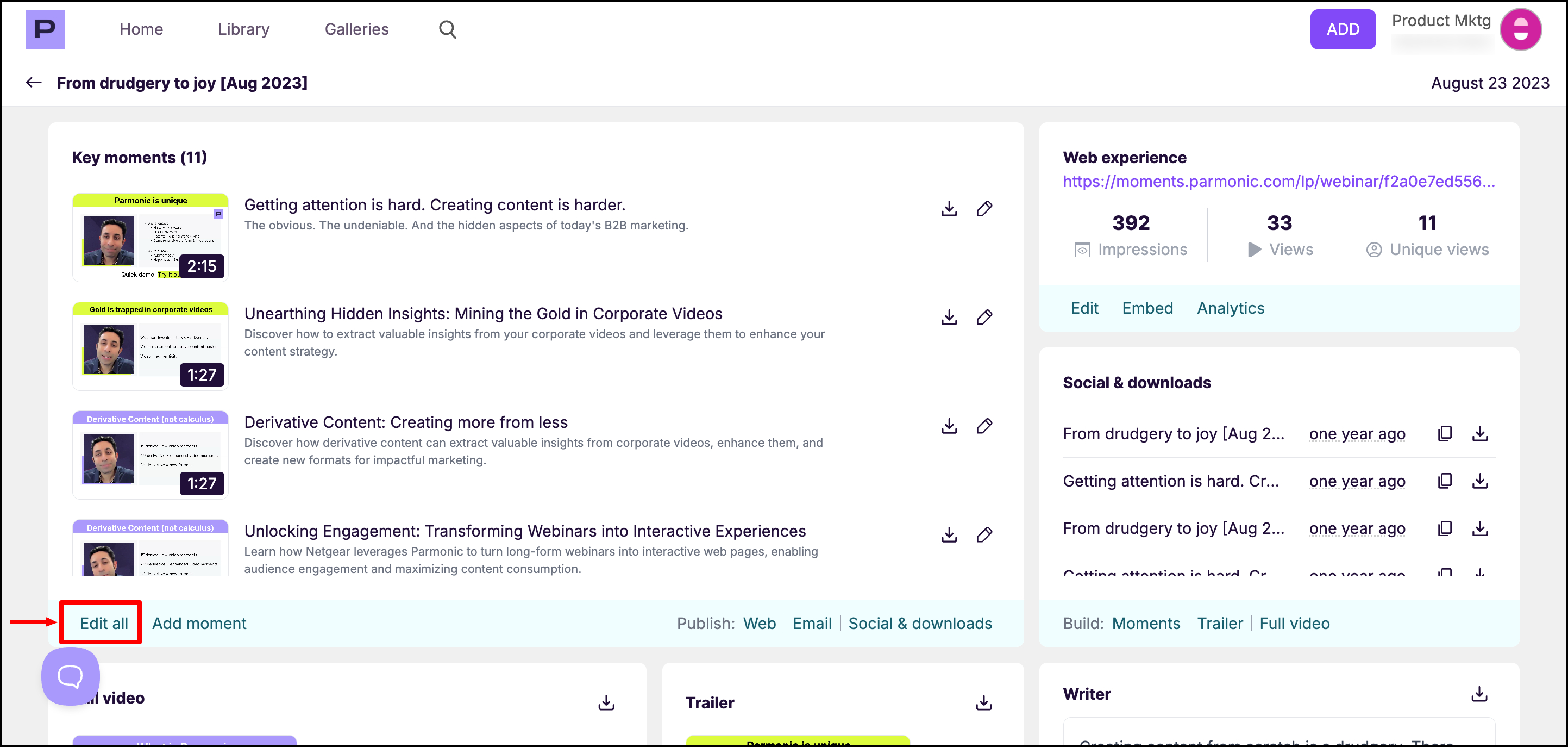
Task: Go to the Library tab
Action: pyautogui.click(x=243, y=29)
